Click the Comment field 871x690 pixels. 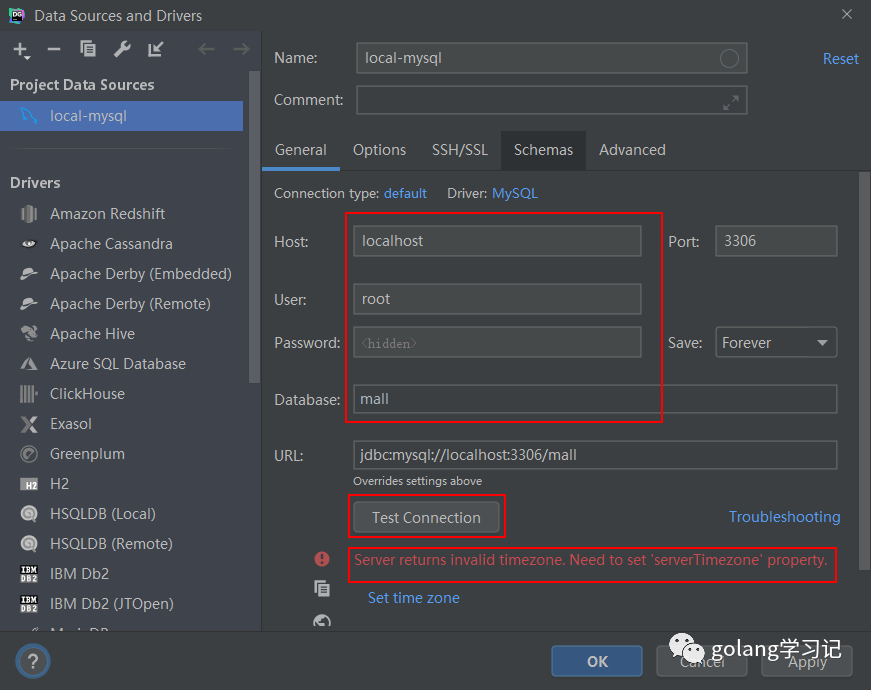coord(552,101)
